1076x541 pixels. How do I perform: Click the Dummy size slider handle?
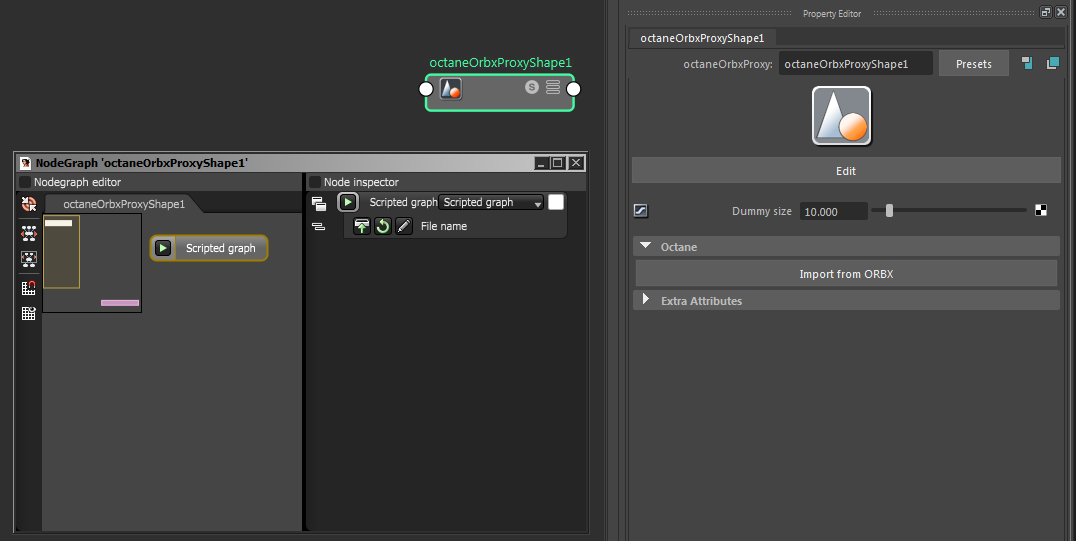pyautogui.click(x=889, y=211)
